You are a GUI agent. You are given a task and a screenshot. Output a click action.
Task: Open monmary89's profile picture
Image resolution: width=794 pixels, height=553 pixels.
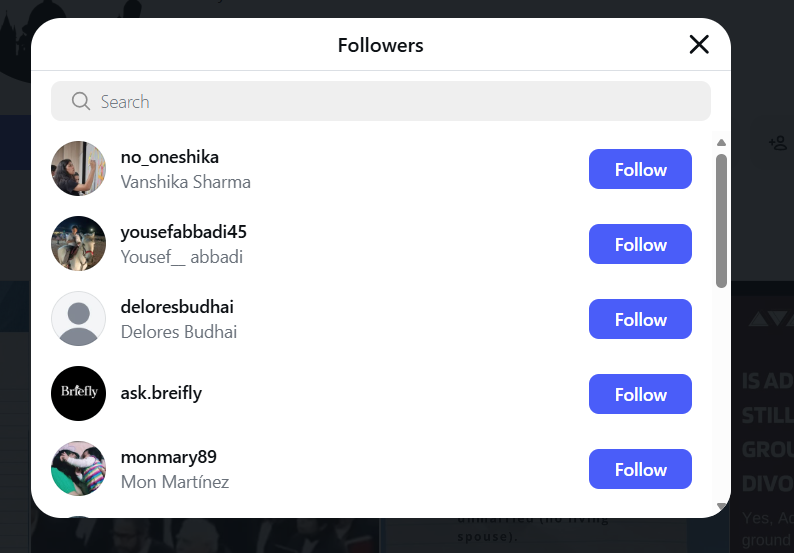[x=78, y=469]
